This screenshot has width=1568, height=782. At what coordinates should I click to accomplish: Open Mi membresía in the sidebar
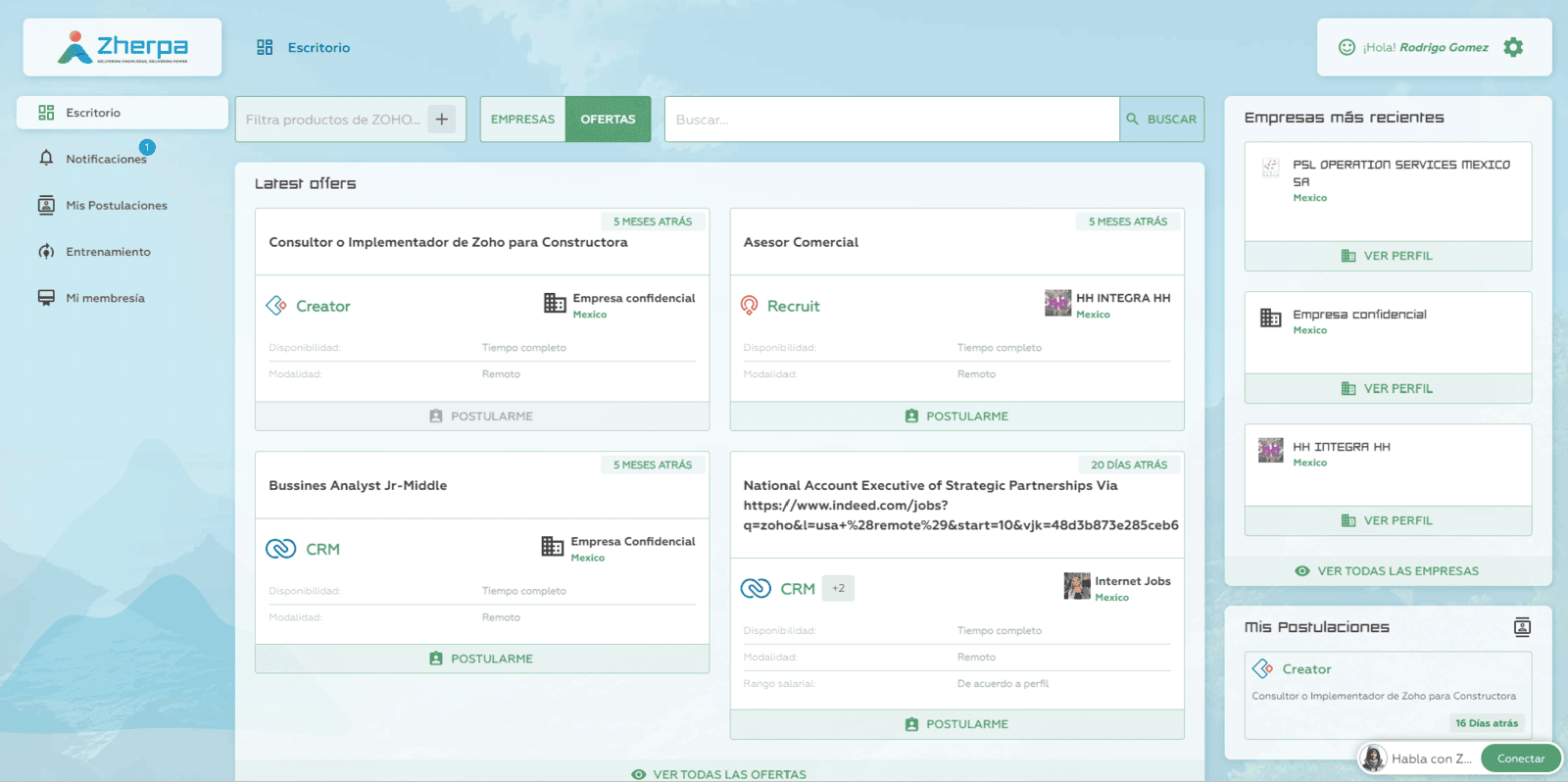pos(105,298)
